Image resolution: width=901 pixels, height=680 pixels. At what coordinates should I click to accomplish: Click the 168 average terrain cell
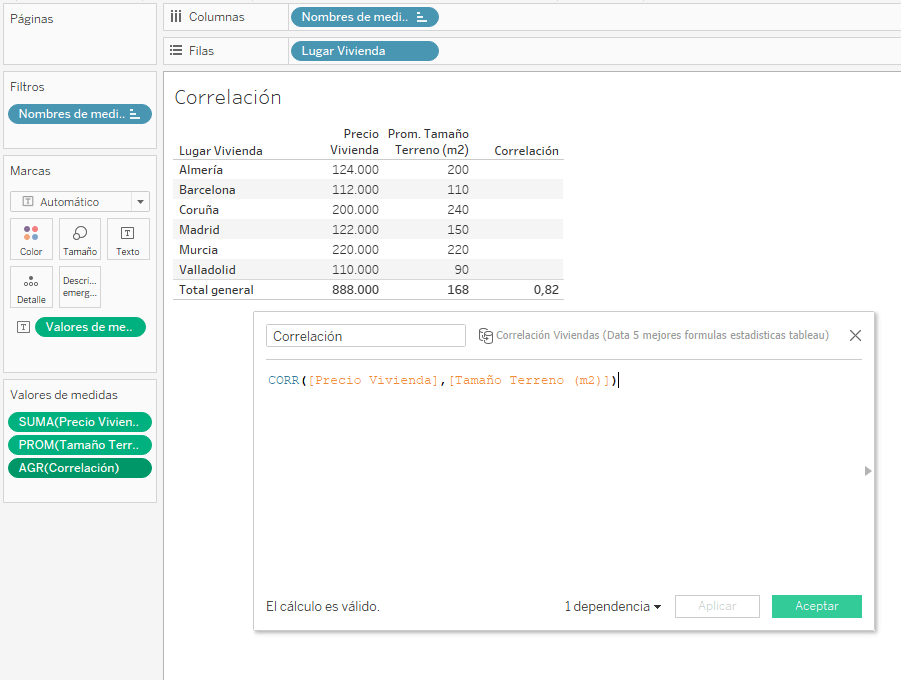click(458, 290)
